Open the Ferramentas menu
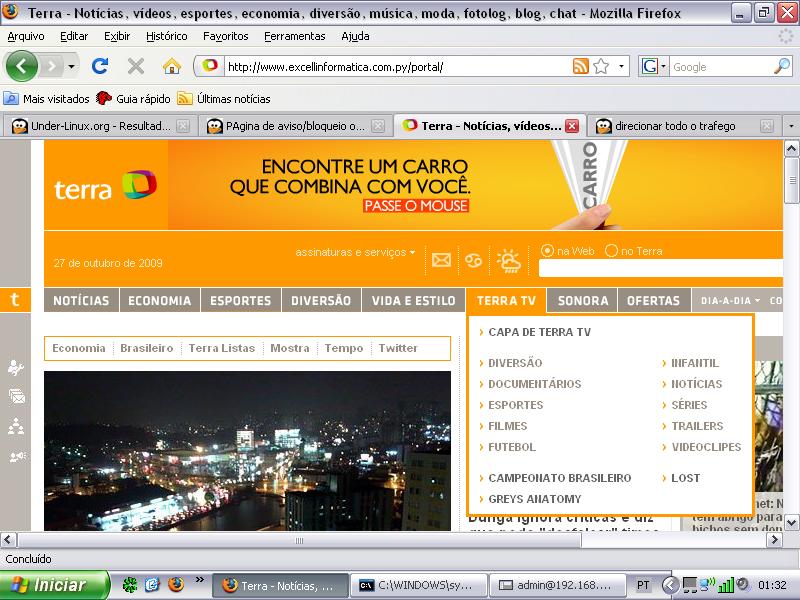Image resolution: width=800 pixels, height=600 pixels. (x=294, y=36)
